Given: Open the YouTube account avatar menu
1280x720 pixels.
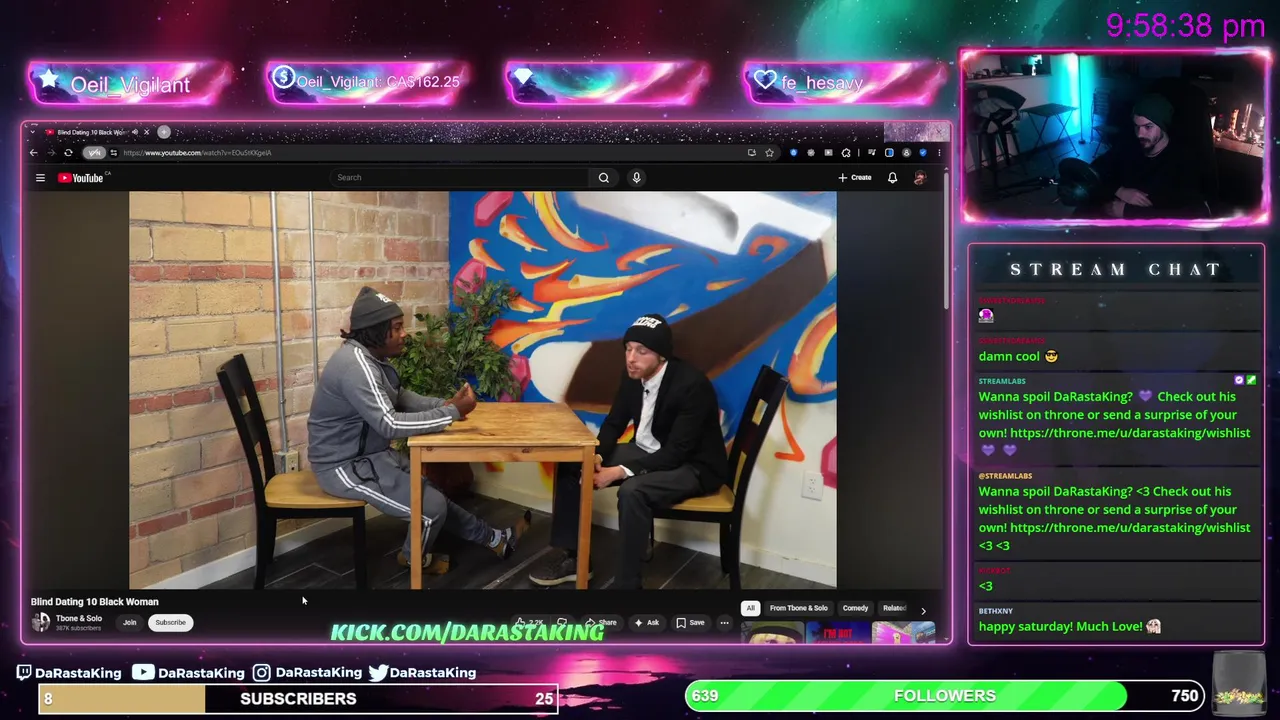Looking at the screenshot, I should tap(920, 178).
